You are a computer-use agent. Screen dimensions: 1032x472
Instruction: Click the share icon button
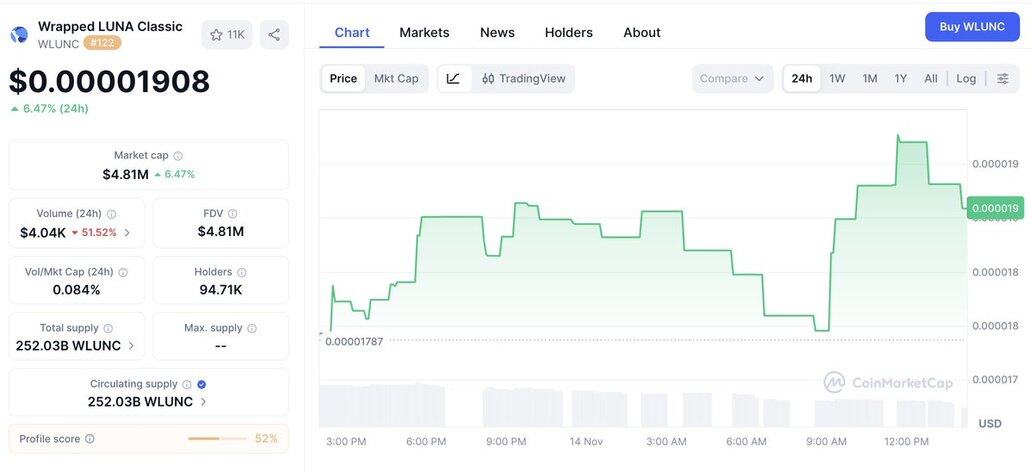point(274,35)
